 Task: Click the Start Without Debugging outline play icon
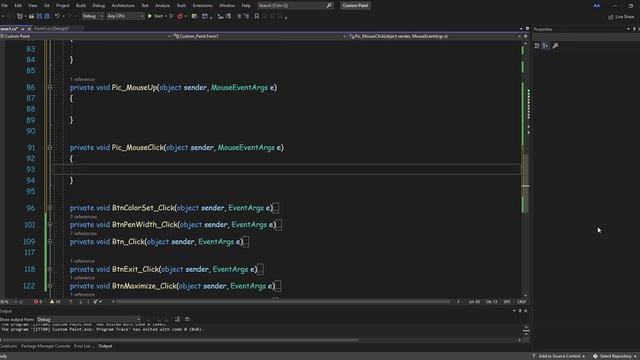171,16
